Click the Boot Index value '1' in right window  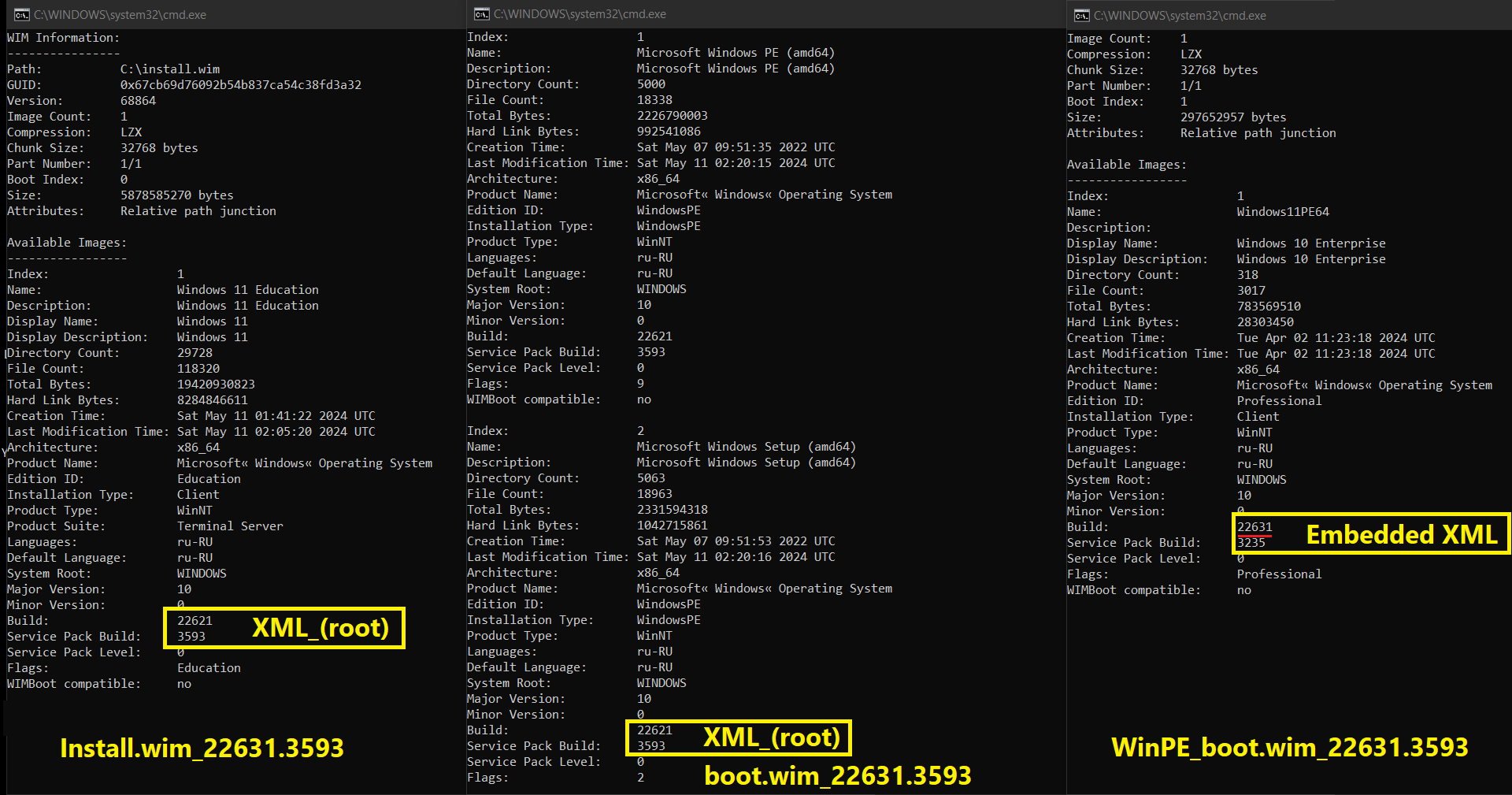[x=1184, y=102]
